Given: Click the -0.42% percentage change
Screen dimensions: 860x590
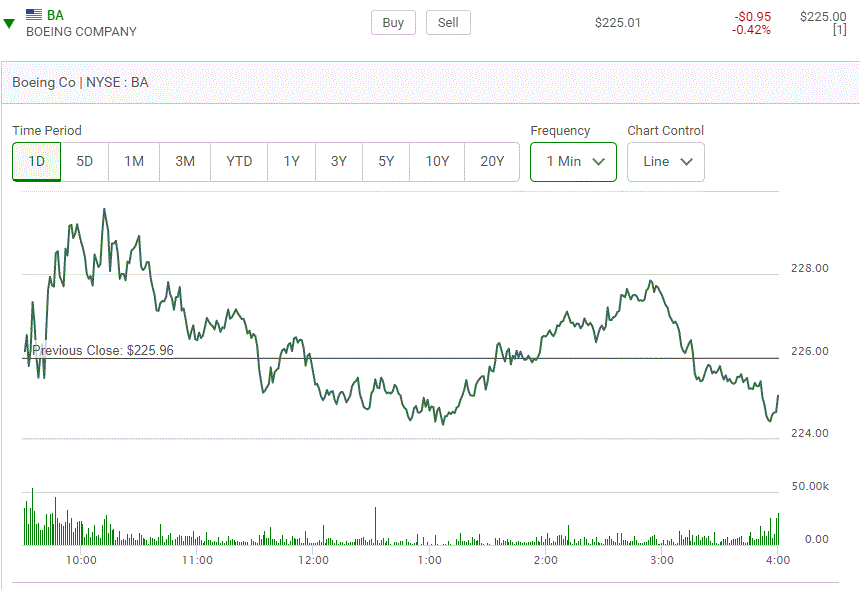Looking at the screenshot, I should pyautogui.click(x=751, y=30).
